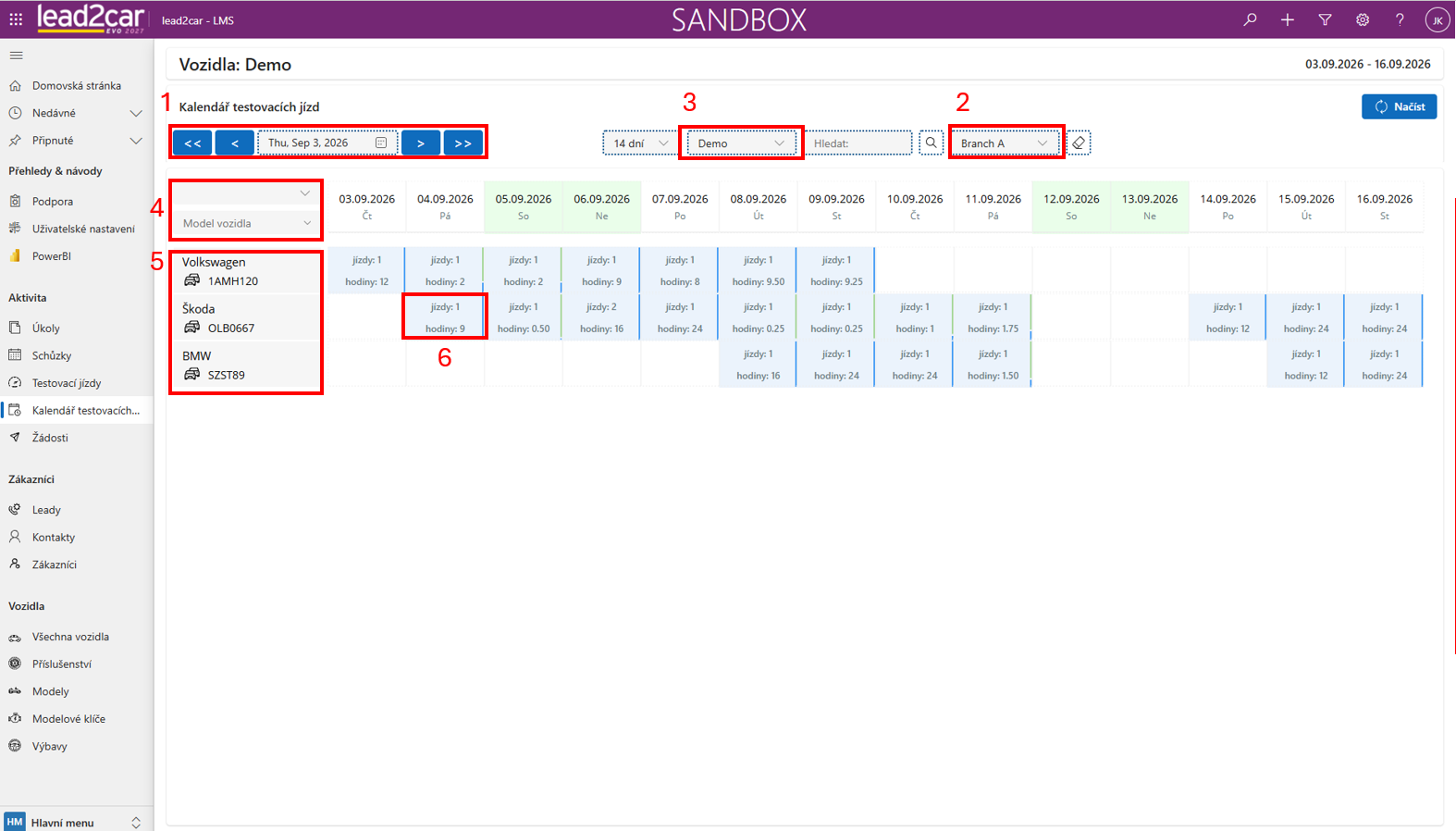Click the car icon for BMW SZST89

coord(191,375)
